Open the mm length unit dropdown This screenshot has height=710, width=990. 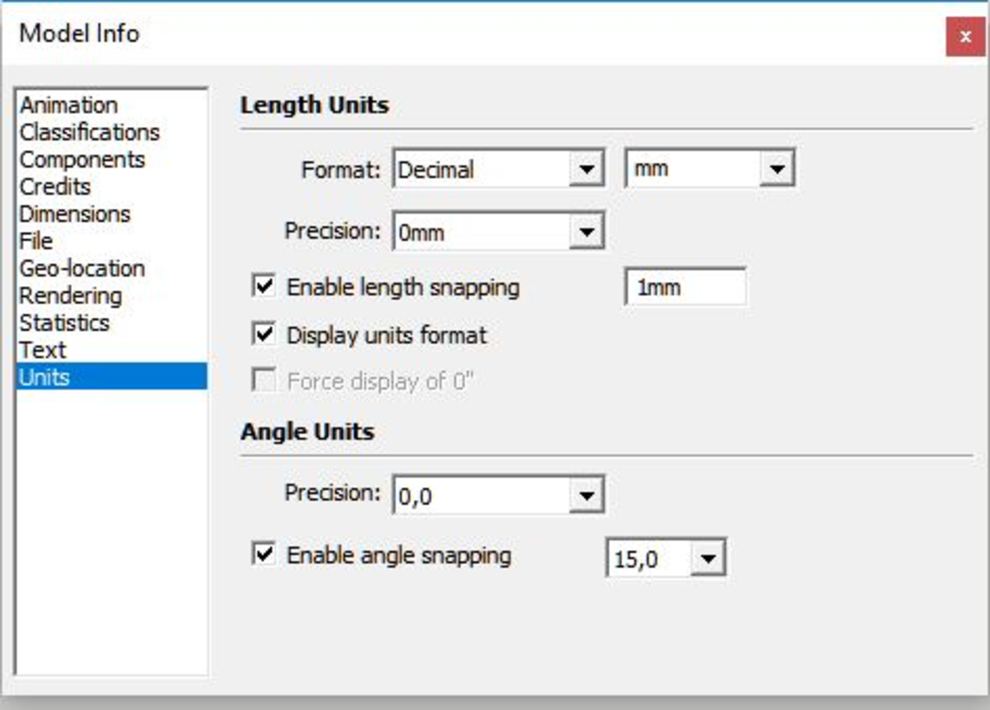point(776,170)
